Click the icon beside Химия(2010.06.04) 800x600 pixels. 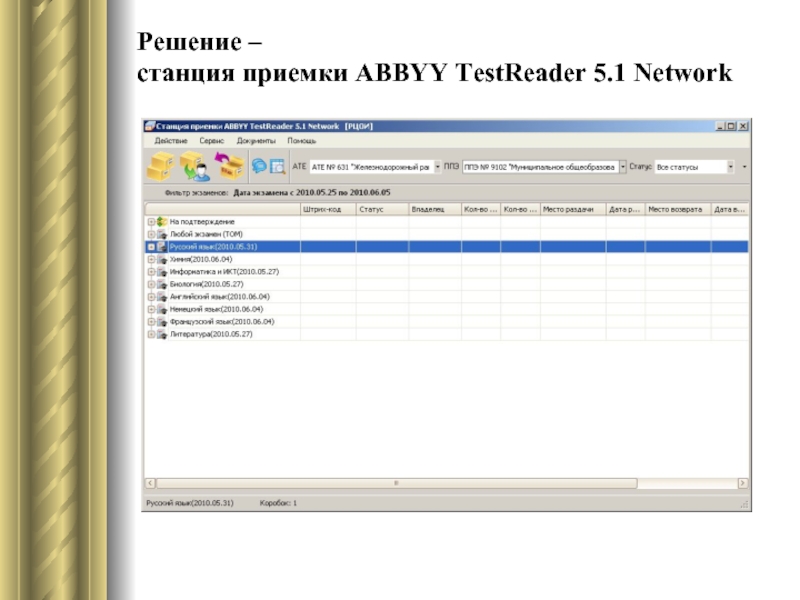click(x=162, y=259)
